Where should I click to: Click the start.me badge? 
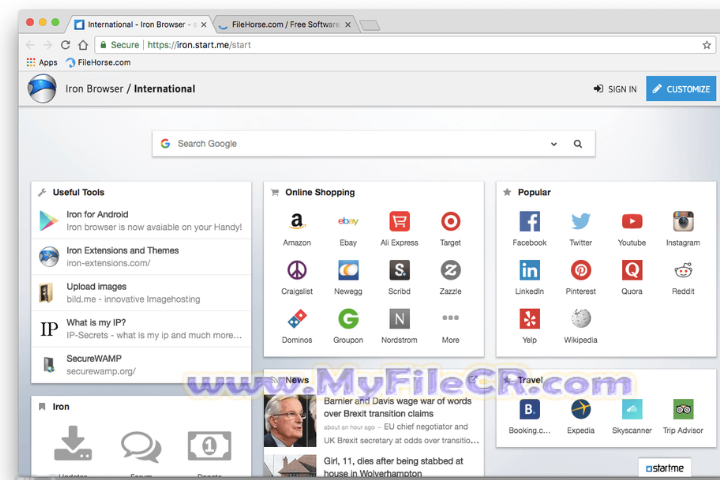(x=664, y=468)
